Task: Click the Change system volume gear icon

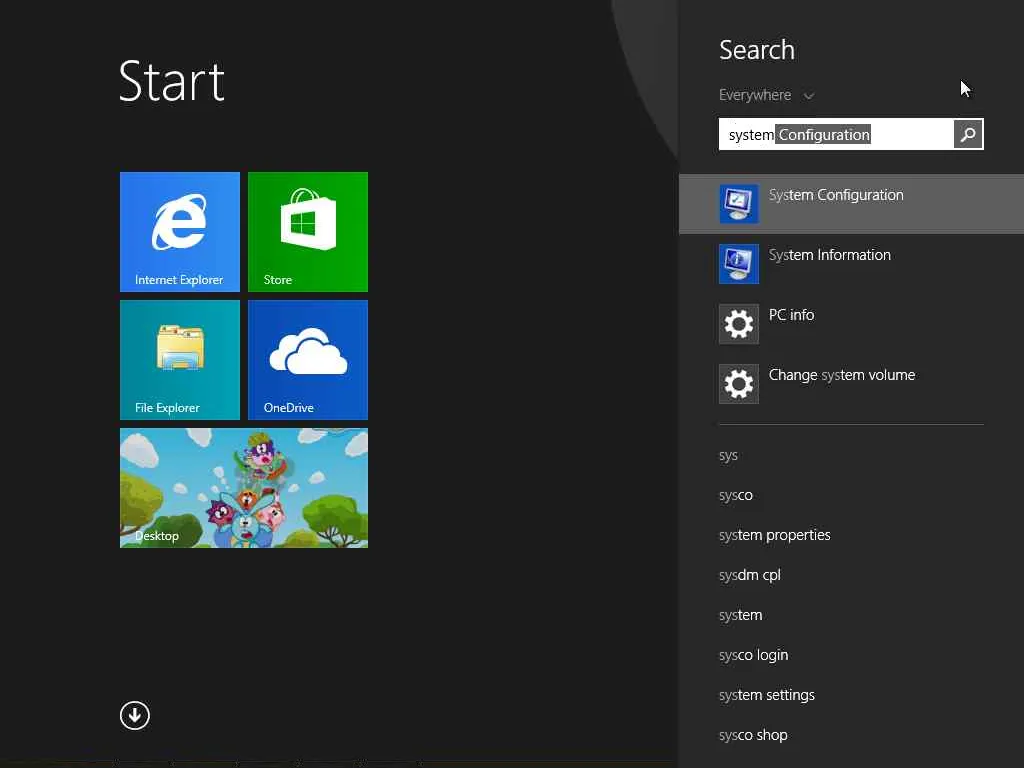Action: click(x=739, y=384)
